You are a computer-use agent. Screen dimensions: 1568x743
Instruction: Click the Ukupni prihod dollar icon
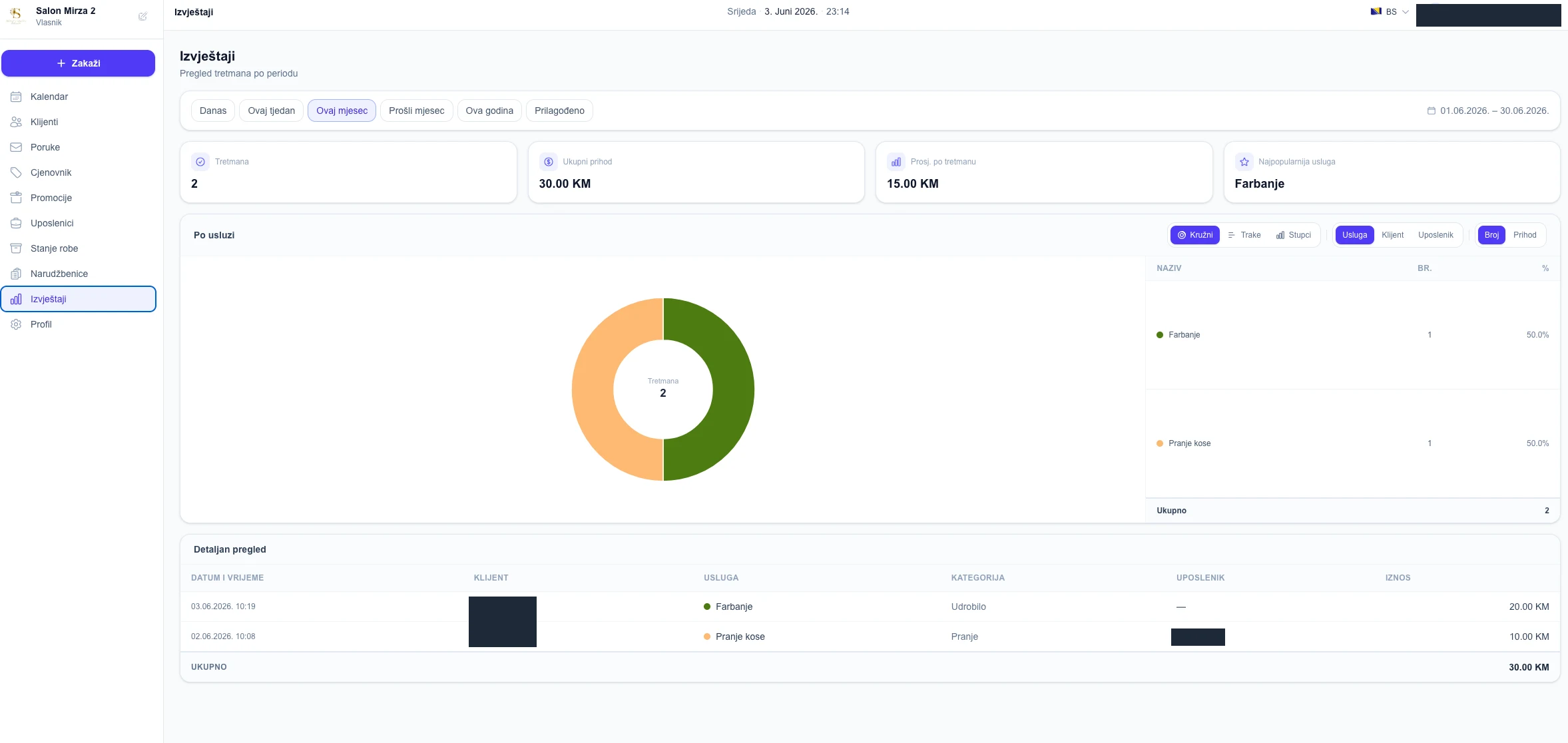[548, 162]
